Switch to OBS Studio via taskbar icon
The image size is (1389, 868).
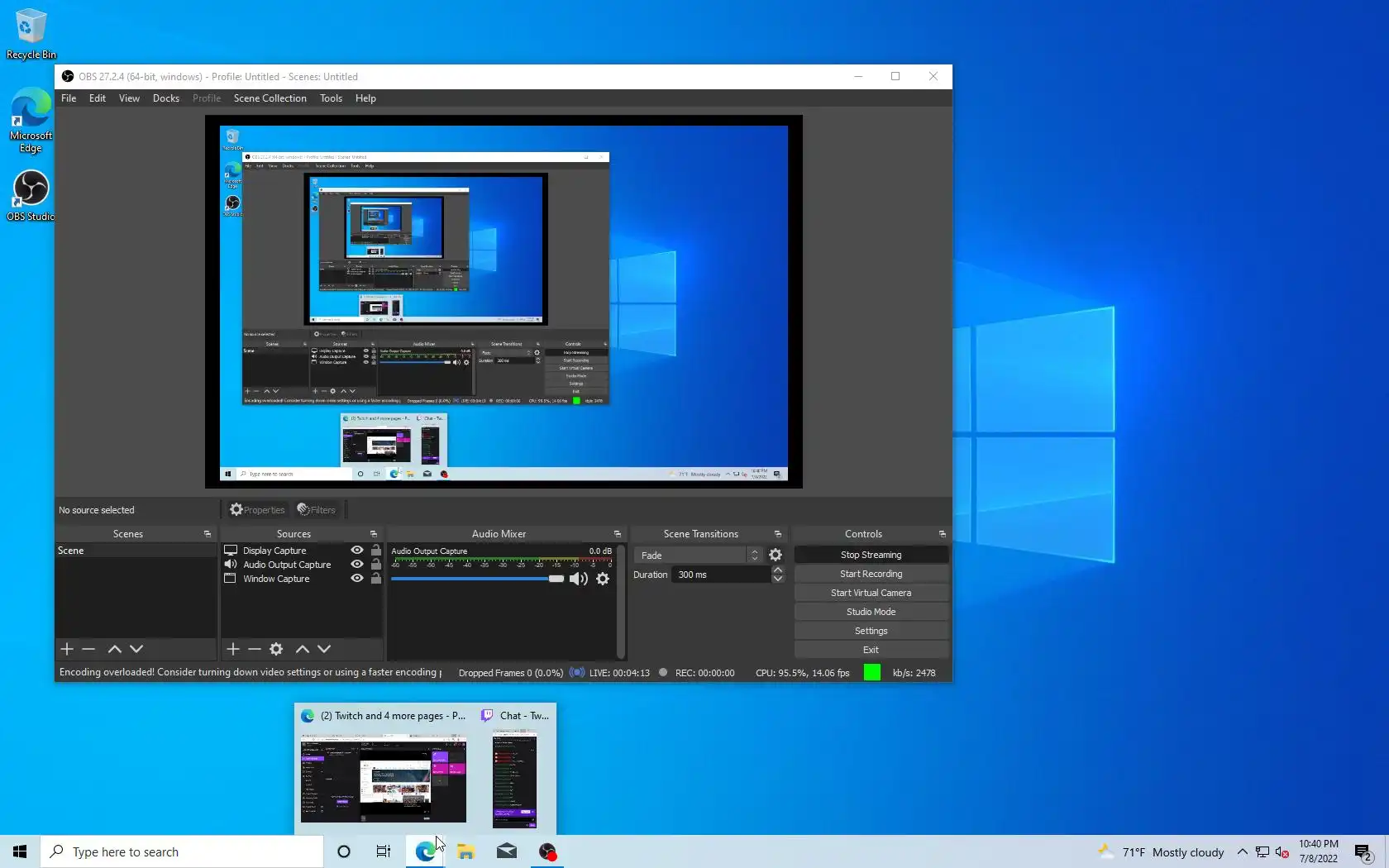click(547, 851)
